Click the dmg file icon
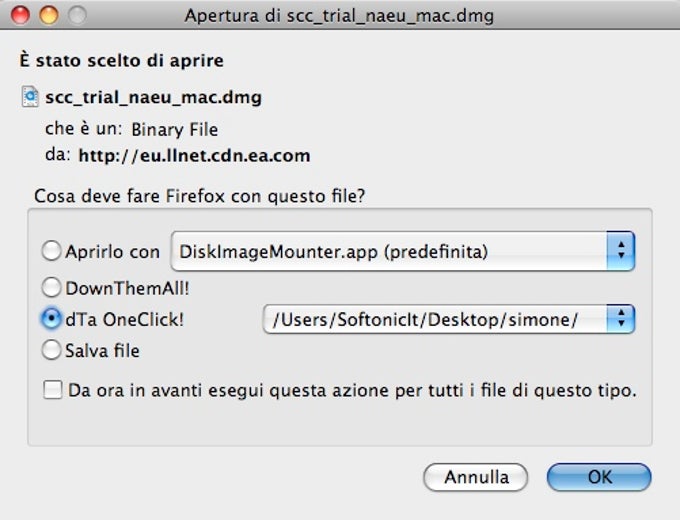This screenshot has height=520, width=680. 30,97
